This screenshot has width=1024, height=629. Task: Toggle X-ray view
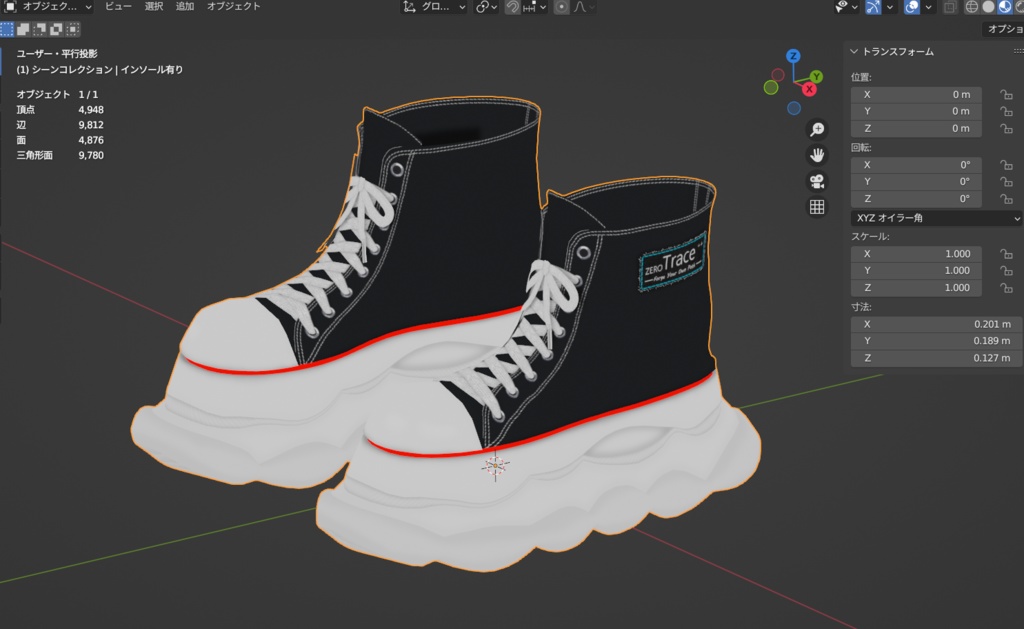click(950, 7)
